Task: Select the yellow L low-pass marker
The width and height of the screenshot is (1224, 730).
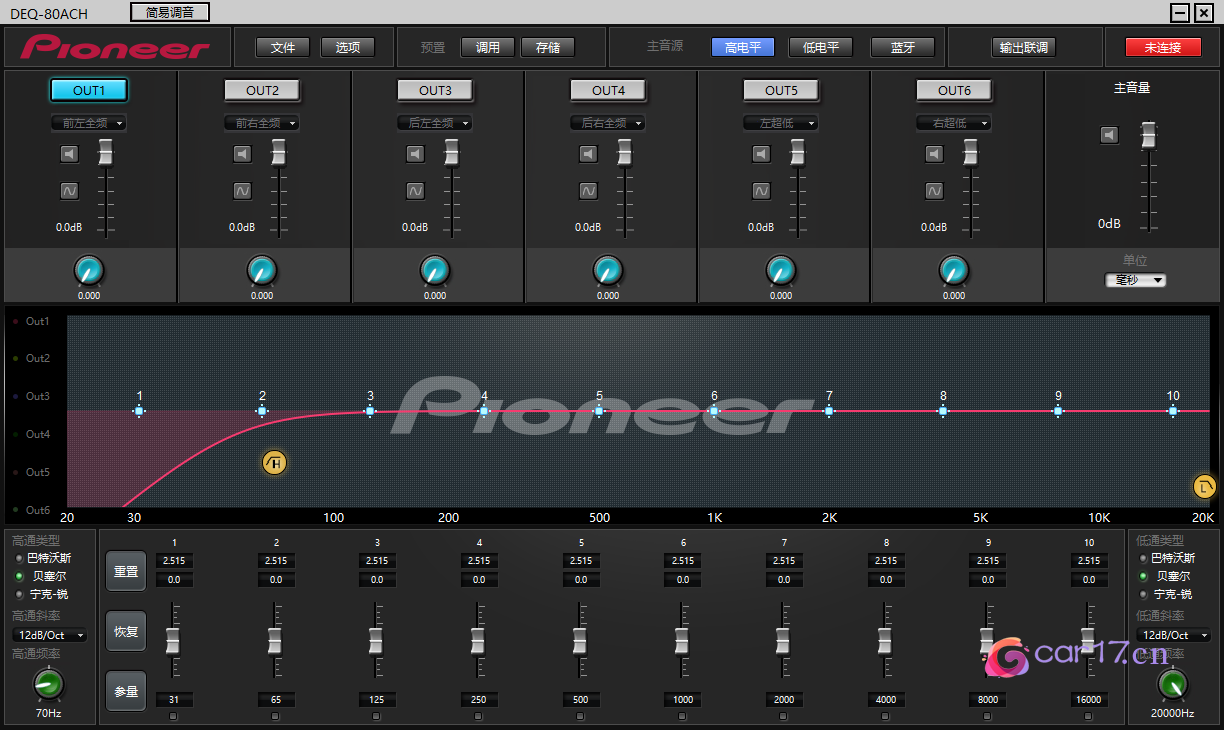Action: (1205, 487)
